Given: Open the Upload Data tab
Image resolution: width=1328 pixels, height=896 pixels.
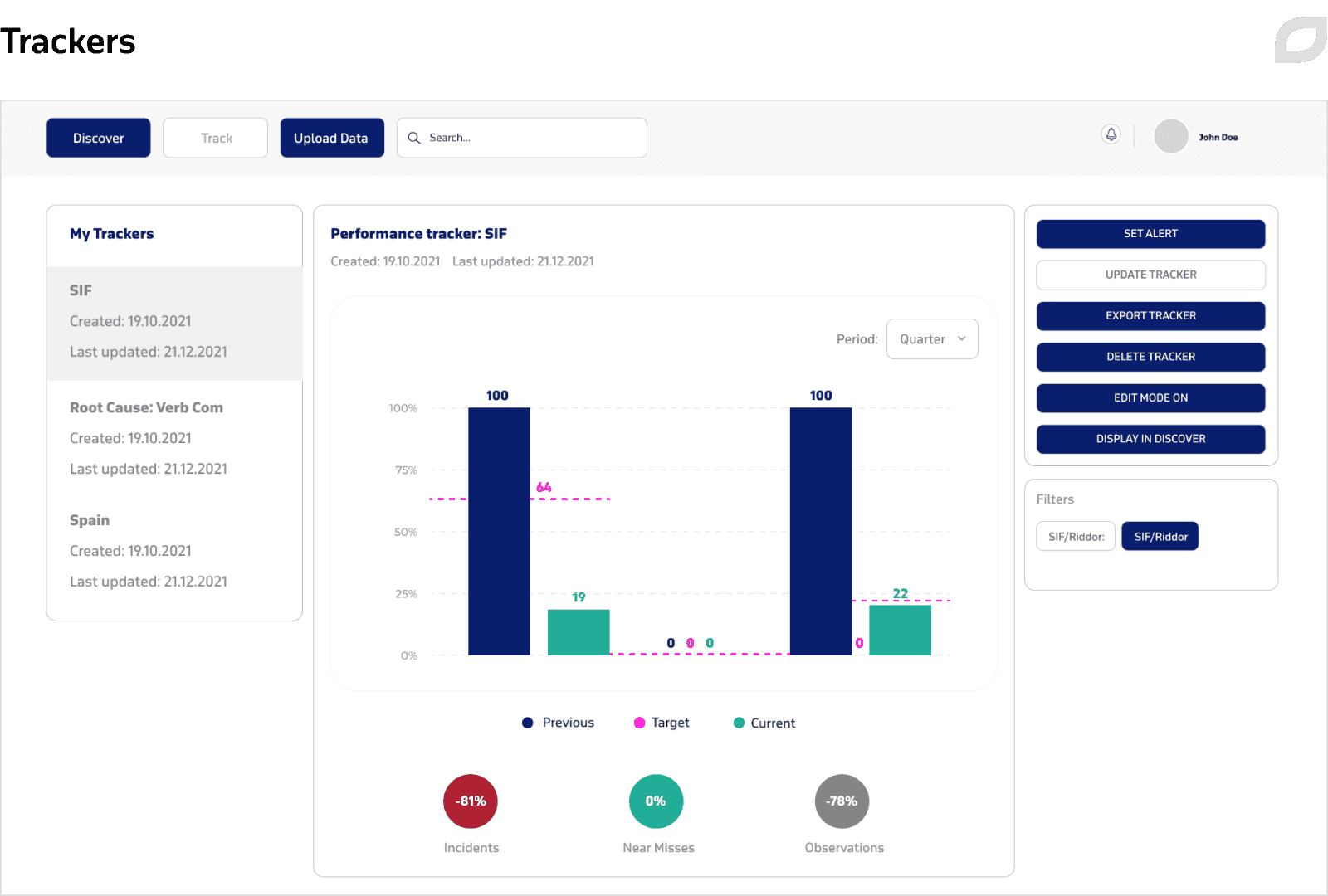Looking at the screenshot, I should (x=332, y=138).
